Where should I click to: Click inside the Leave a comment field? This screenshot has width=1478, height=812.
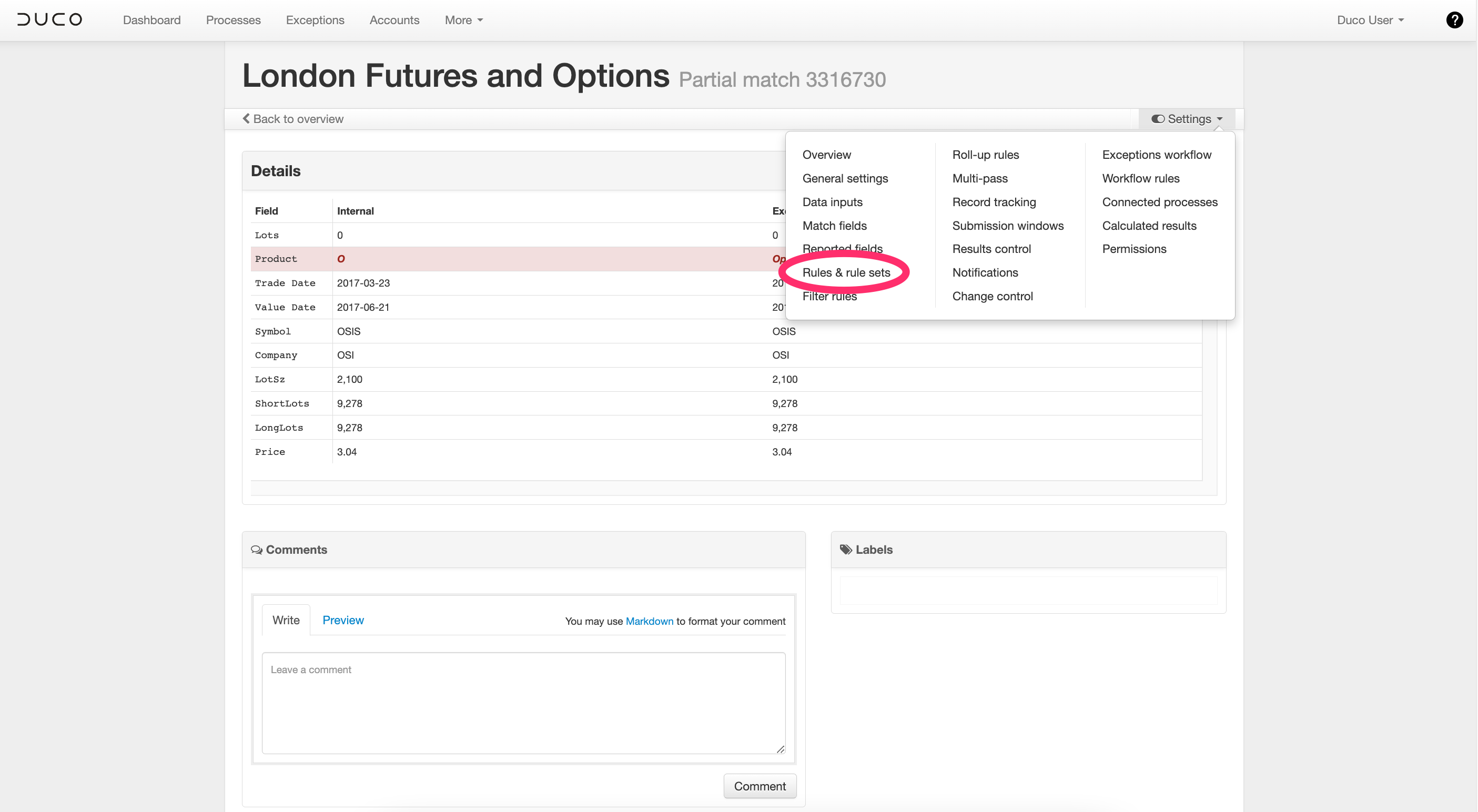(523, 703)
